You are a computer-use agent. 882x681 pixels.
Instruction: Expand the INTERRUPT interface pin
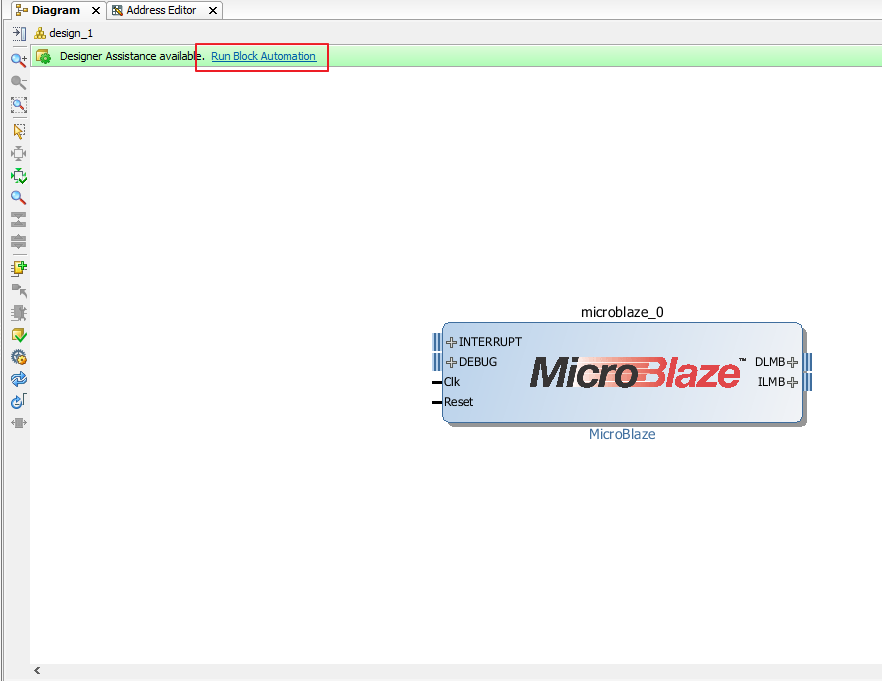coord(451,342)
